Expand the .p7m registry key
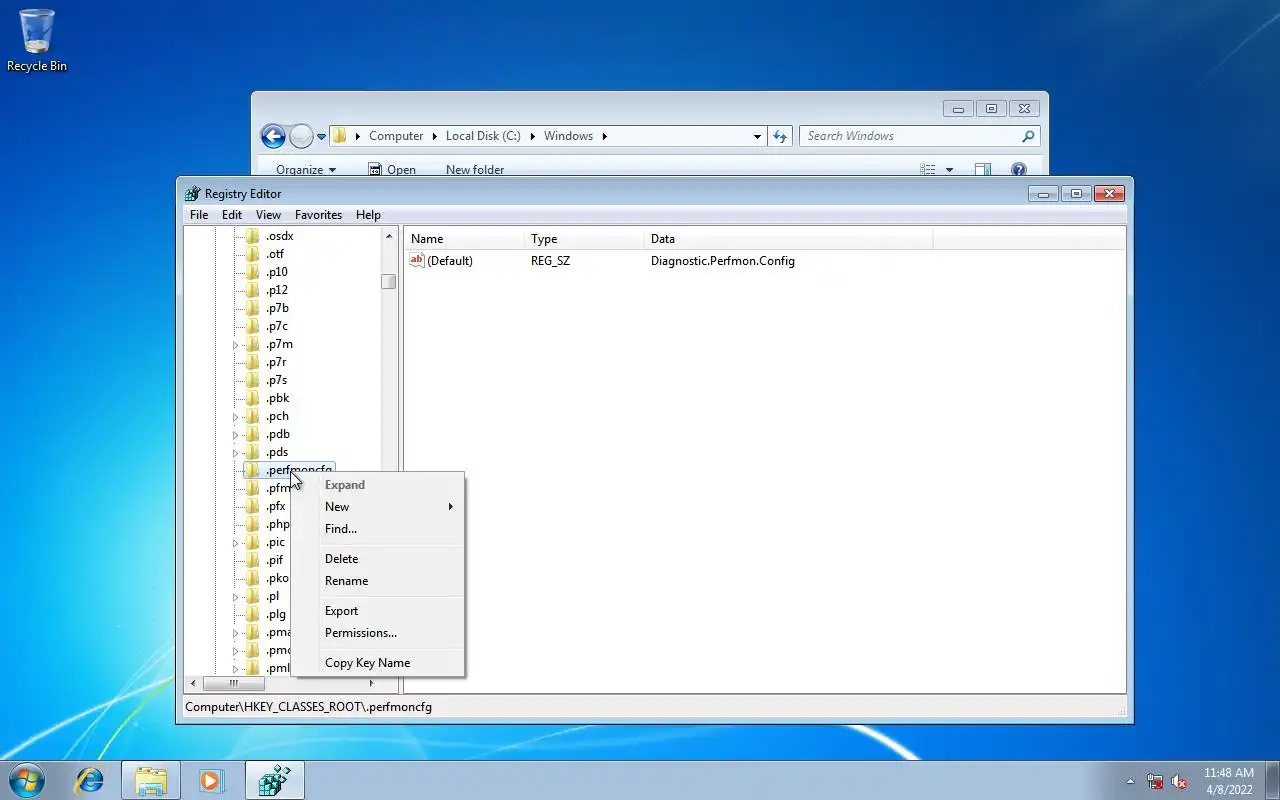This screenshot has width=1280, height=800. click(236, 345)
